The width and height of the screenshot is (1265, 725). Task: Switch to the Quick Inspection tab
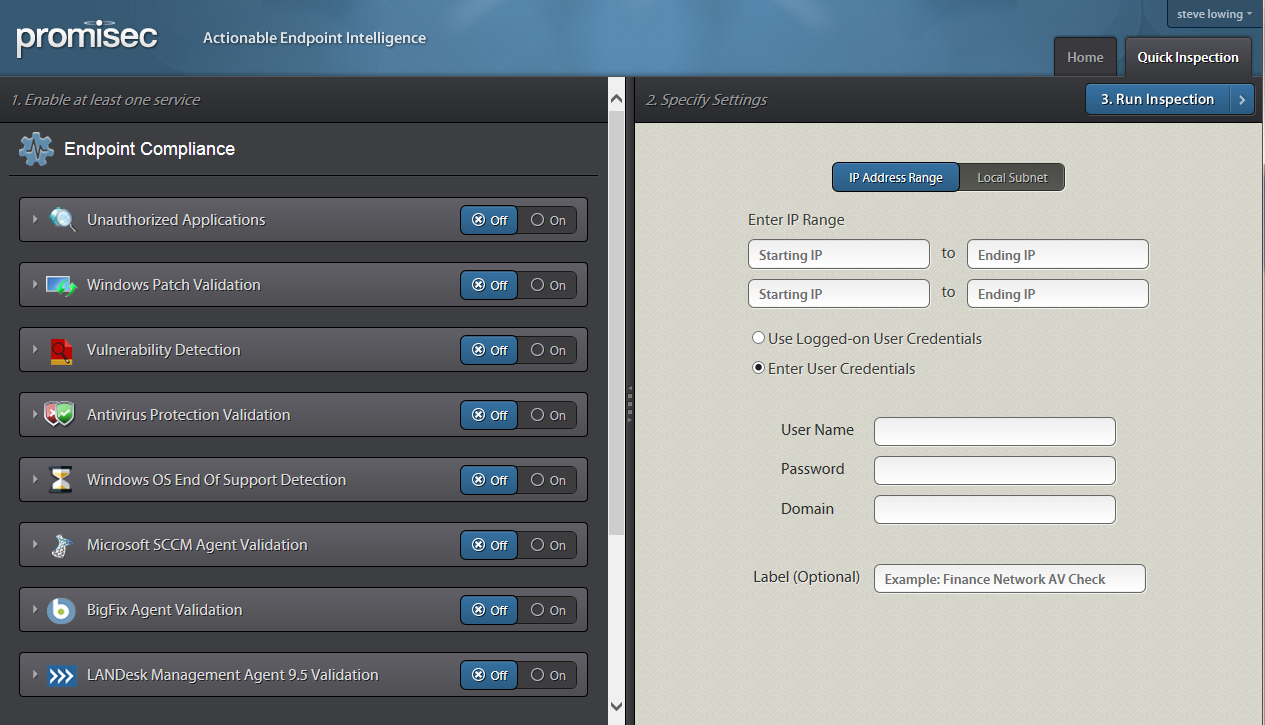tap(1188, 57)
